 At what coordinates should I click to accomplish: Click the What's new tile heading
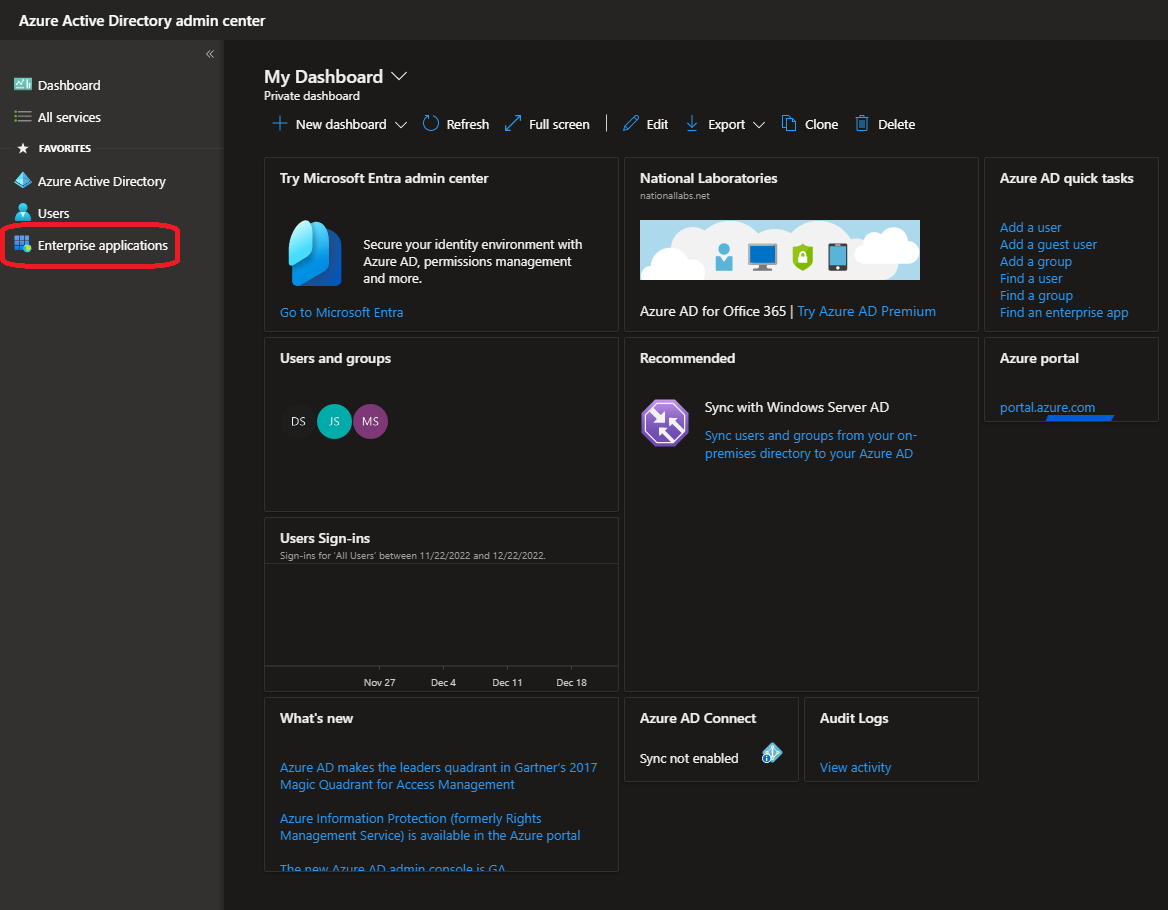316,719
